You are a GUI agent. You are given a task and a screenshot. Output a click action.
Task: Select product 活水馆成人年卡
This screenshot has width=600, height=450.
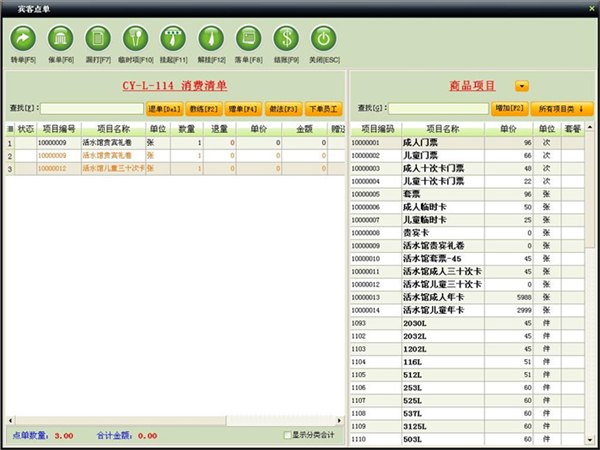(467, 297)
